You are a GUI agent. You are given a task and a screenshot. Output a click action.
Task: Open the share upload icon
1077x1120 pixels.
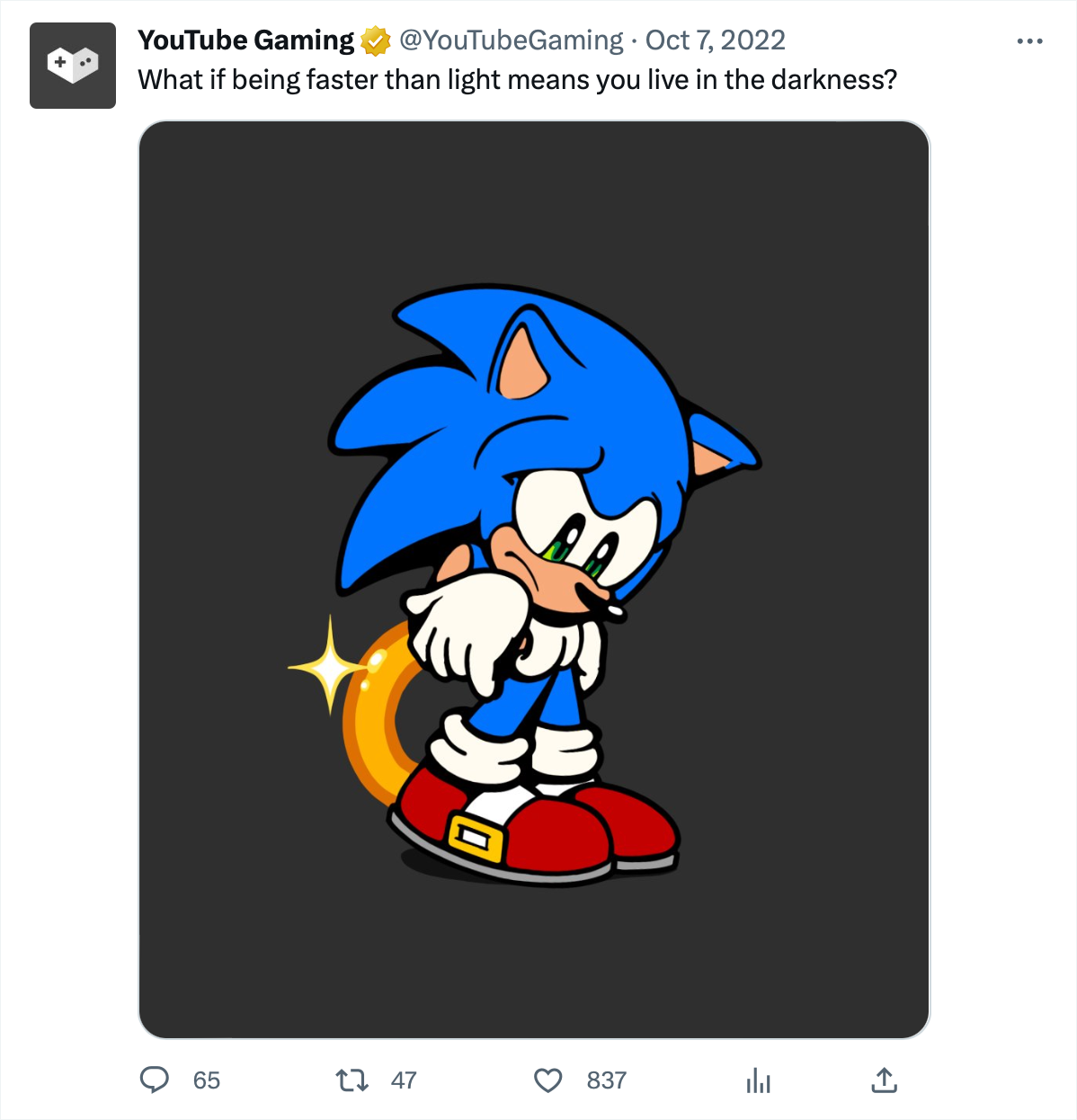click(885, 1080)
